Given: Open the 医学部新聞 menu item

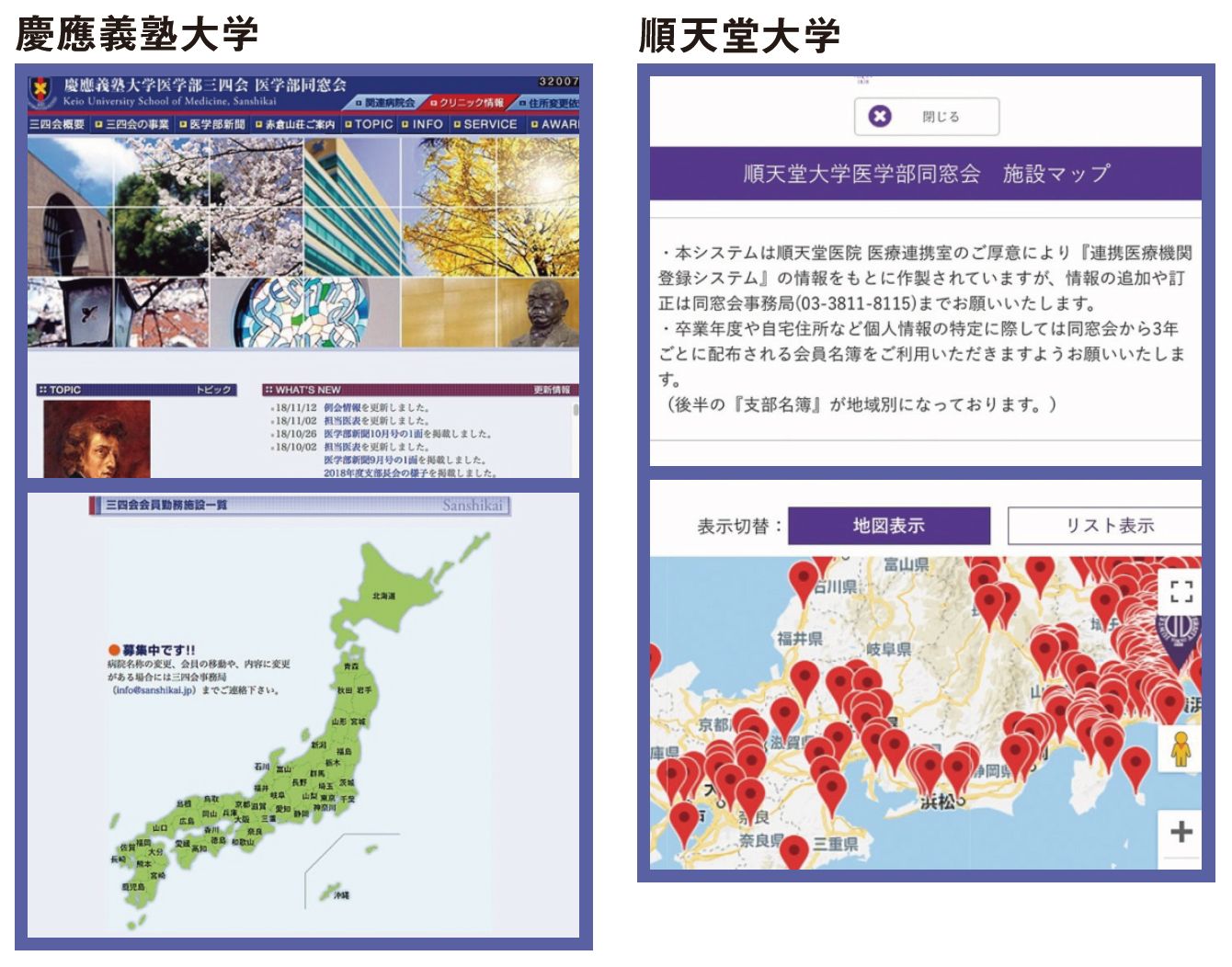Looking at the screenshot, I should coord(213,124).
